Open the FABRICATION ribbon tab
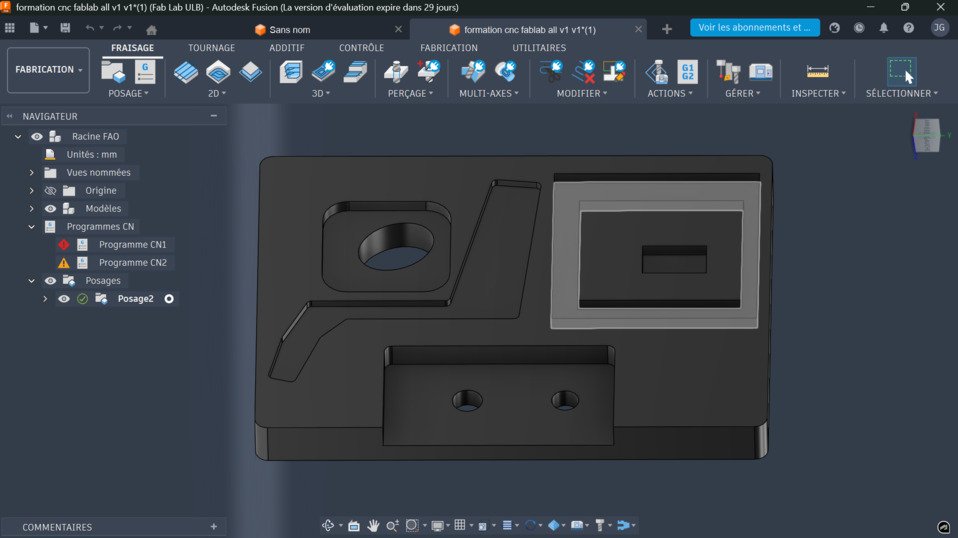The height and width of the screenshot is (538, 958). point(448,48)
